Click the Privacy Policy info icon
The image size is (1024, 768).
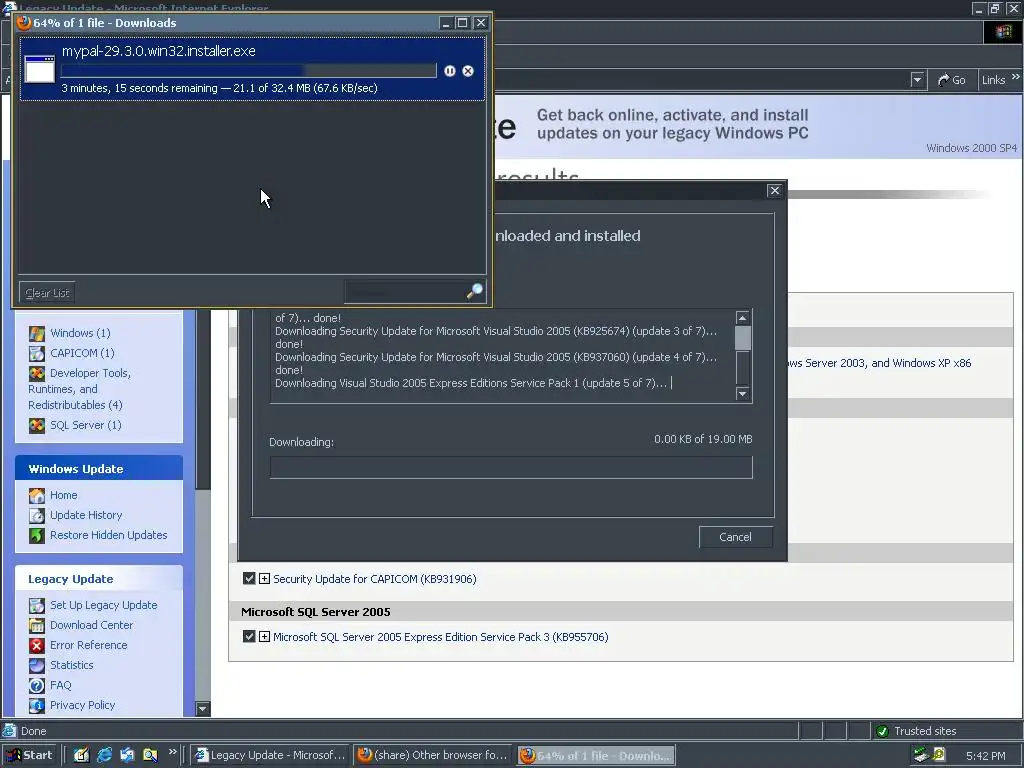(x=37, y=705)
